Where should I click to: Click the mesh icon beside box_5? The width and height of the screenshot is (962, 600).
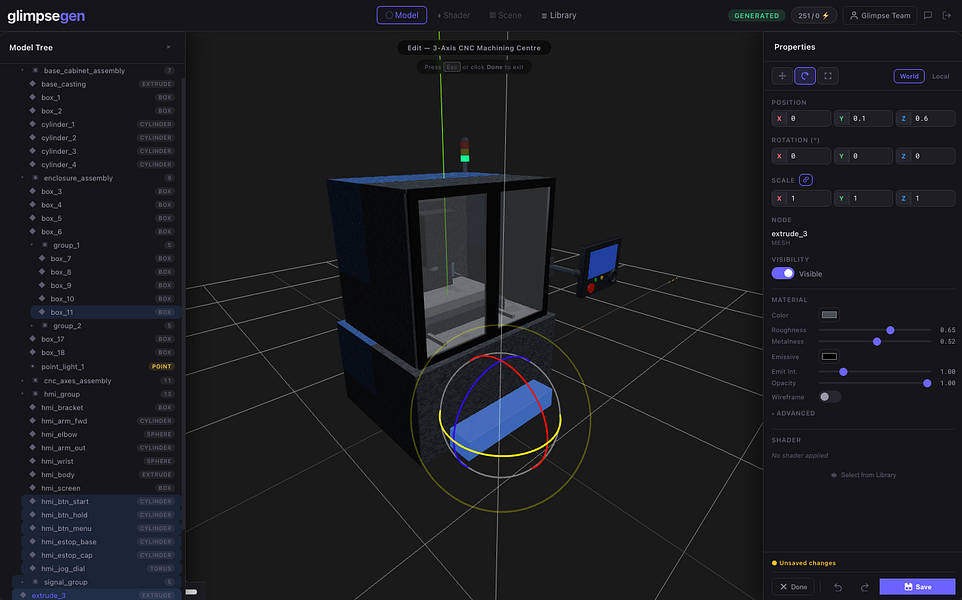[x=33, y=218]
